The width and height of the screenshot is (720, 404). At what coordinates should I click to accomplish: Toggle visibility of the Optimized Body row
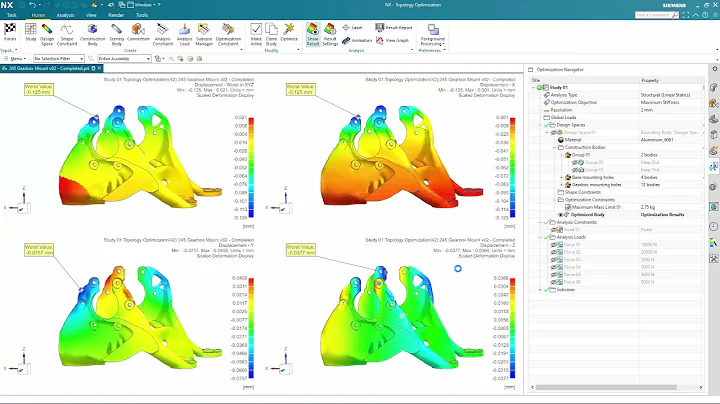click(561, 215)
